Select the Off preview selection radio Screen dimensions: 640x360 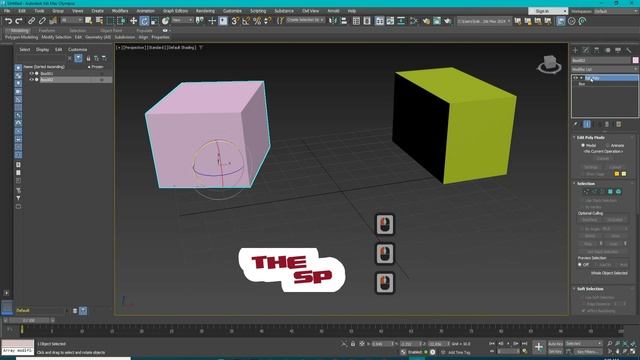coord(580,264)
